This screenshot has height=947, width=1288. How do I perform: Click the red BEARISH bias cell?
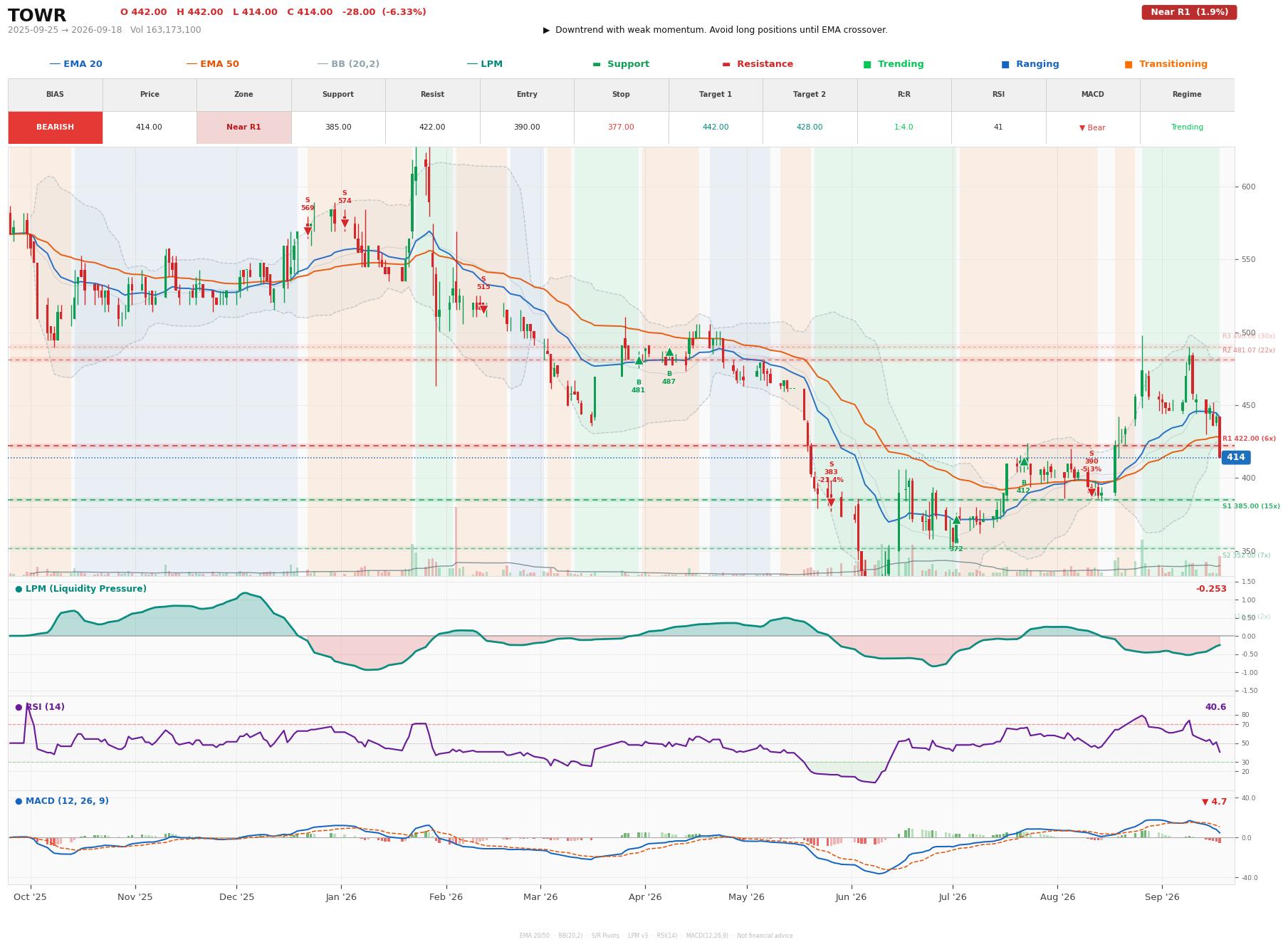(x=55, y=127)
